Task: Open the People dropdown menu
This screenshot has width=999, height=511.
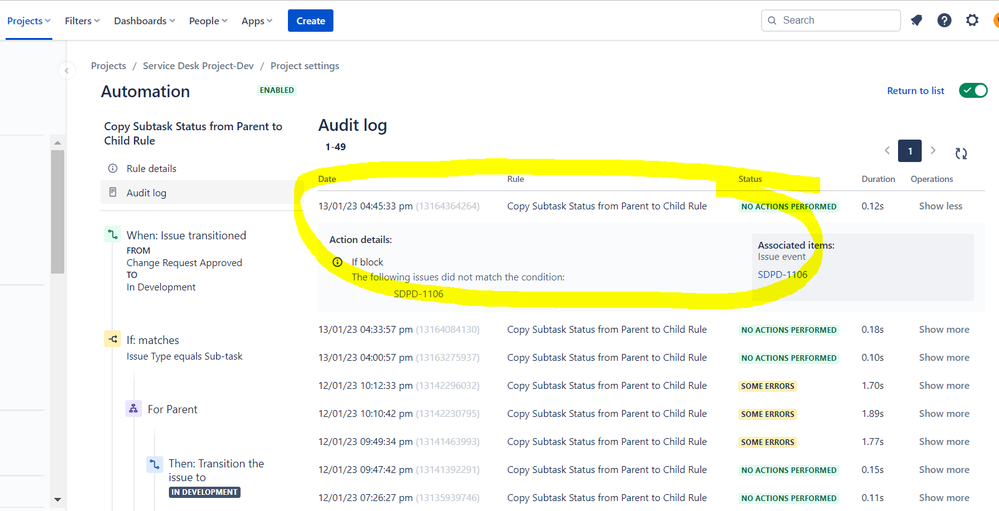Action: click(x=208, y=20)
